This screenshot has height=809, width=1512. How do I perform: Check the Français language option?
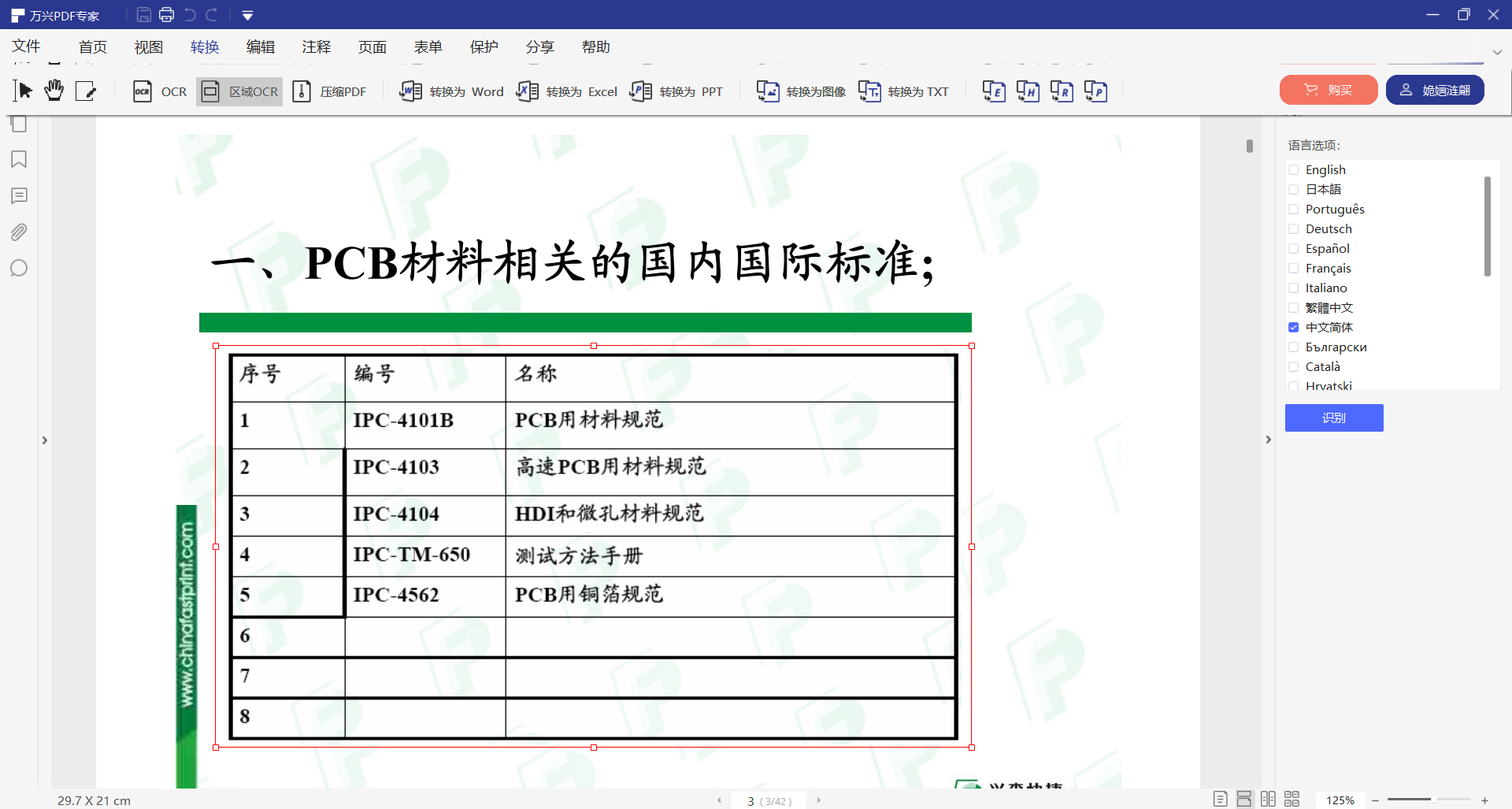tap(1293, 269)
